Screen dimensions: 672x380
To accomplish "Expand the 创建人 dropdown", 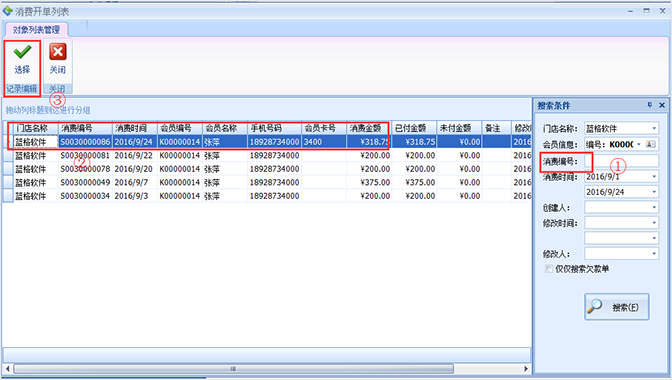I will coord(654,207).
